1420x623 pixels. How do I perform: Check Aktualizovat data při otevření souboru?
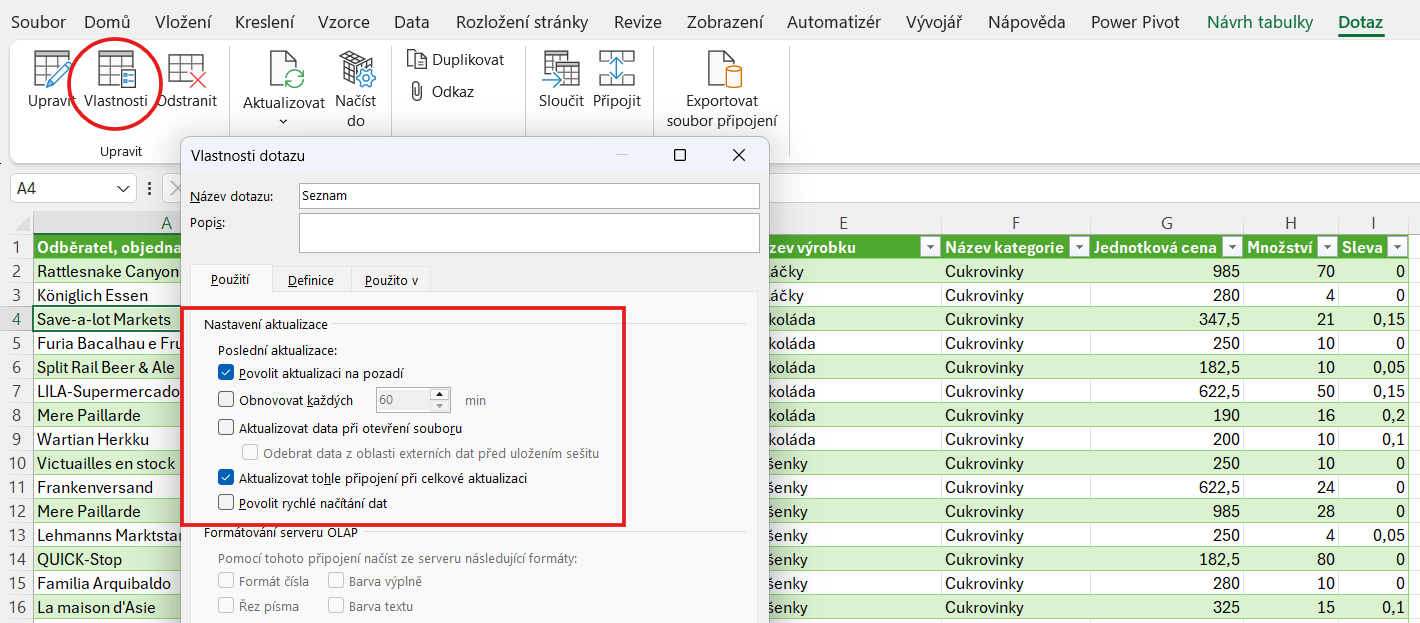(x=226, y=428)
